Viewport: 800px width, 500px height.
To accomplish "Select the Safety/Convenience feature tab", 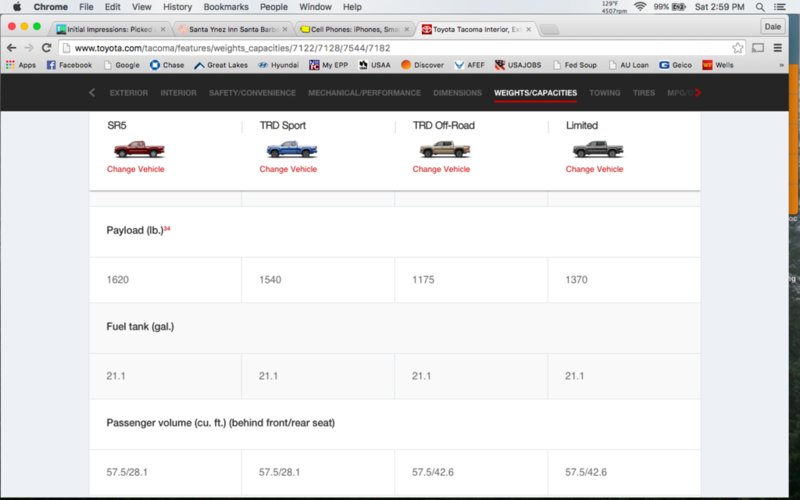I will point(252,93).
